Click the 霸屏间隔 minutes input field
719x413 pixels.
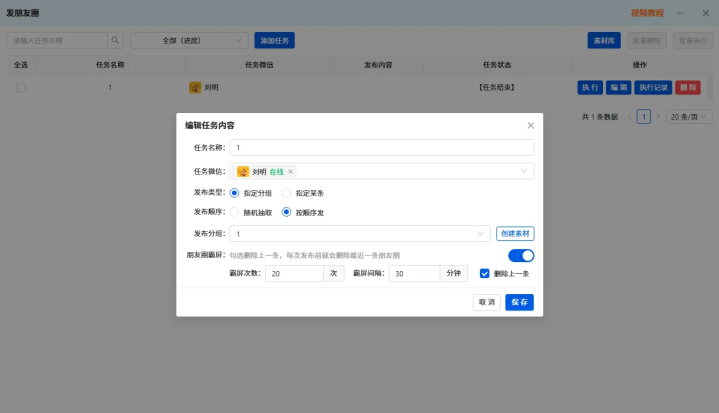pos(415,274)
